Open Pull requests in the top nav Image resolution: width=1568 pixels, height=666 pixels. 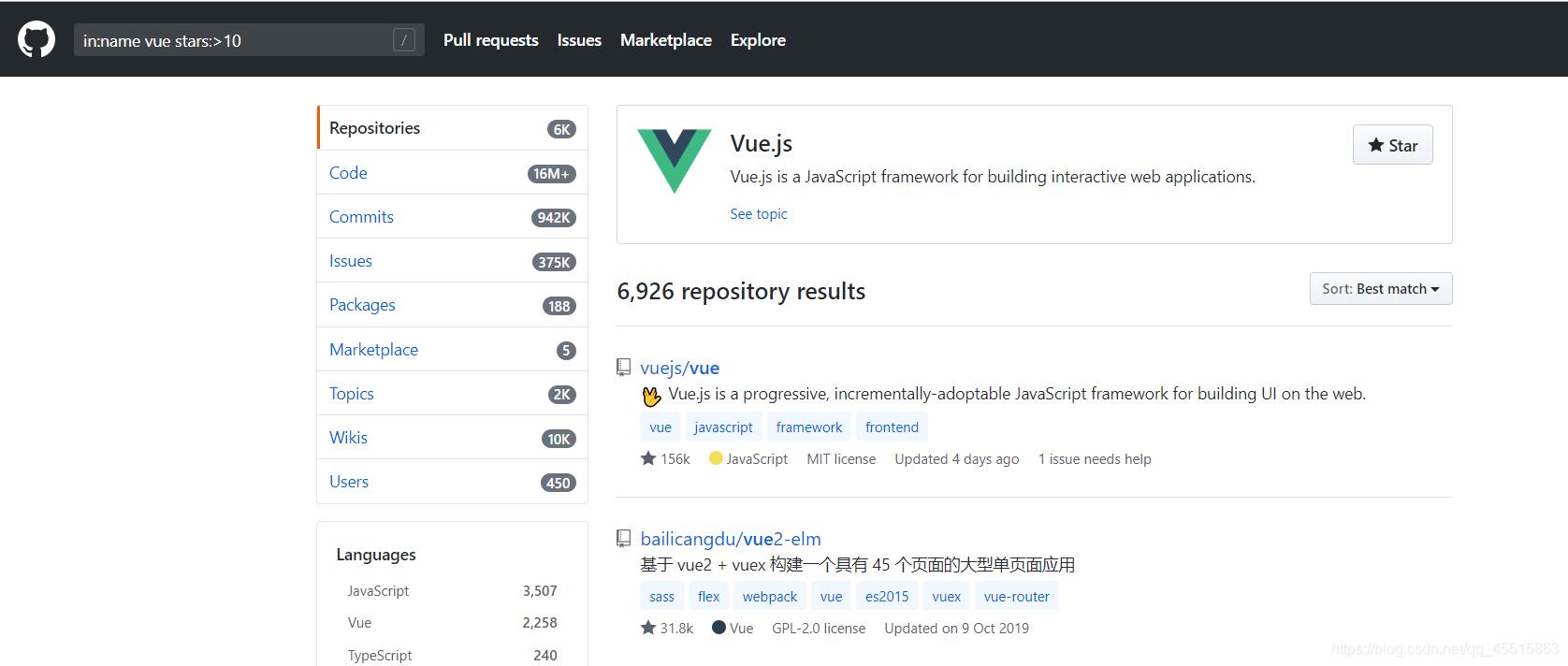click(491, 40)
